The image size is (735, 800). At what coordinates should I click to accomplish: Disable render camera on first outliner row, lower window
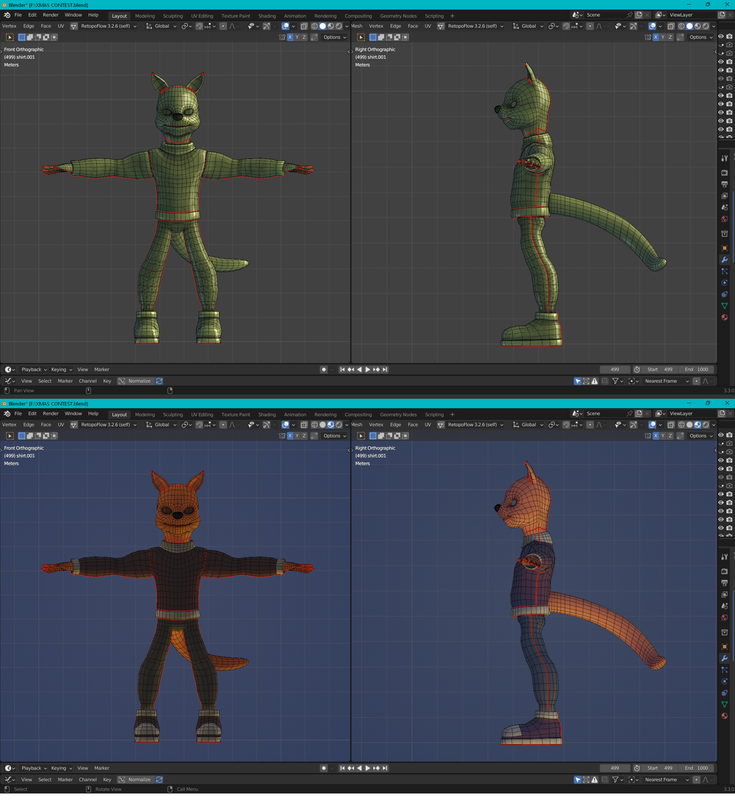(x=729, y=435)
